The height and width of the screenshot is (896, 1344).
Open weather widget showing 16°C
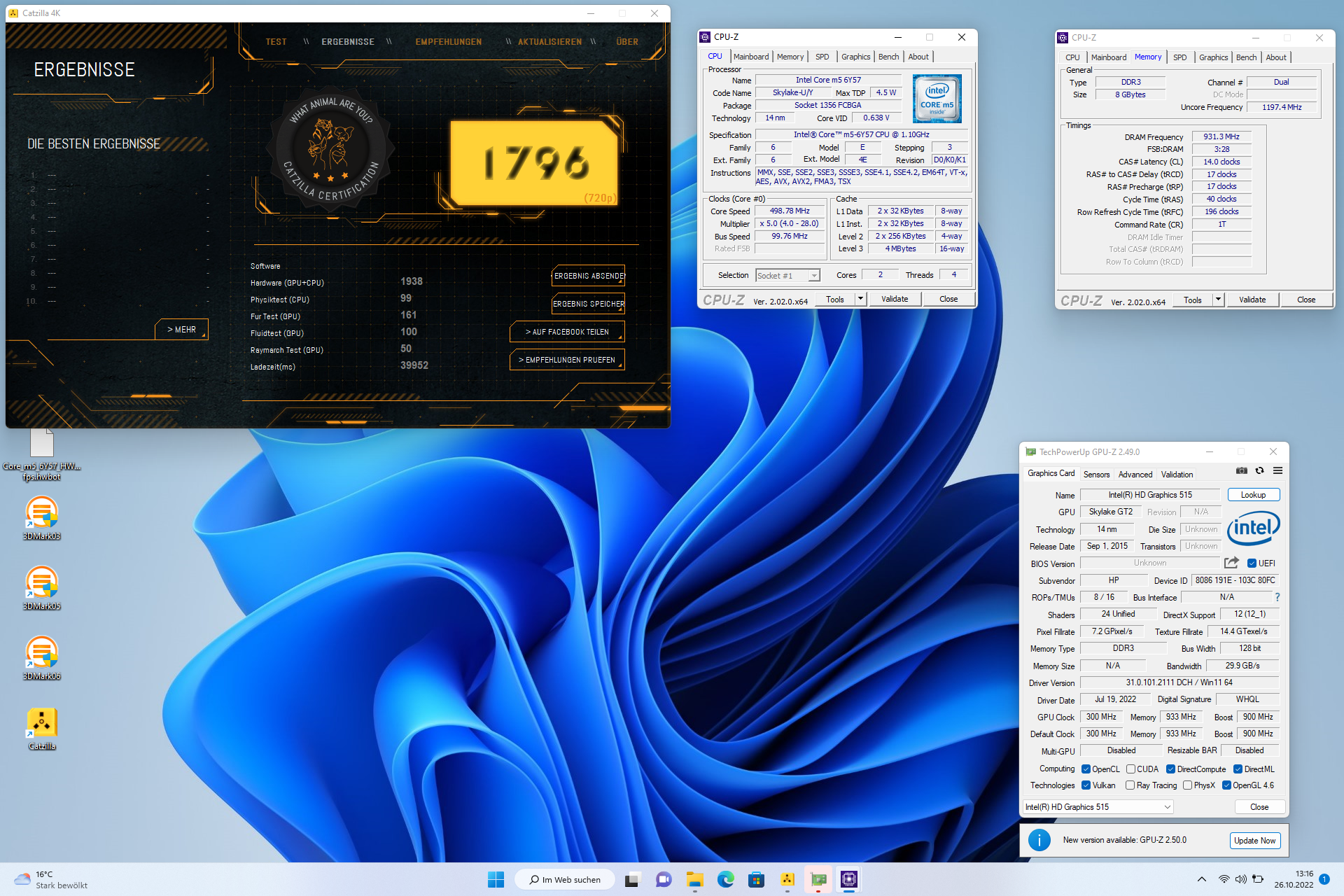coord(50,879)
